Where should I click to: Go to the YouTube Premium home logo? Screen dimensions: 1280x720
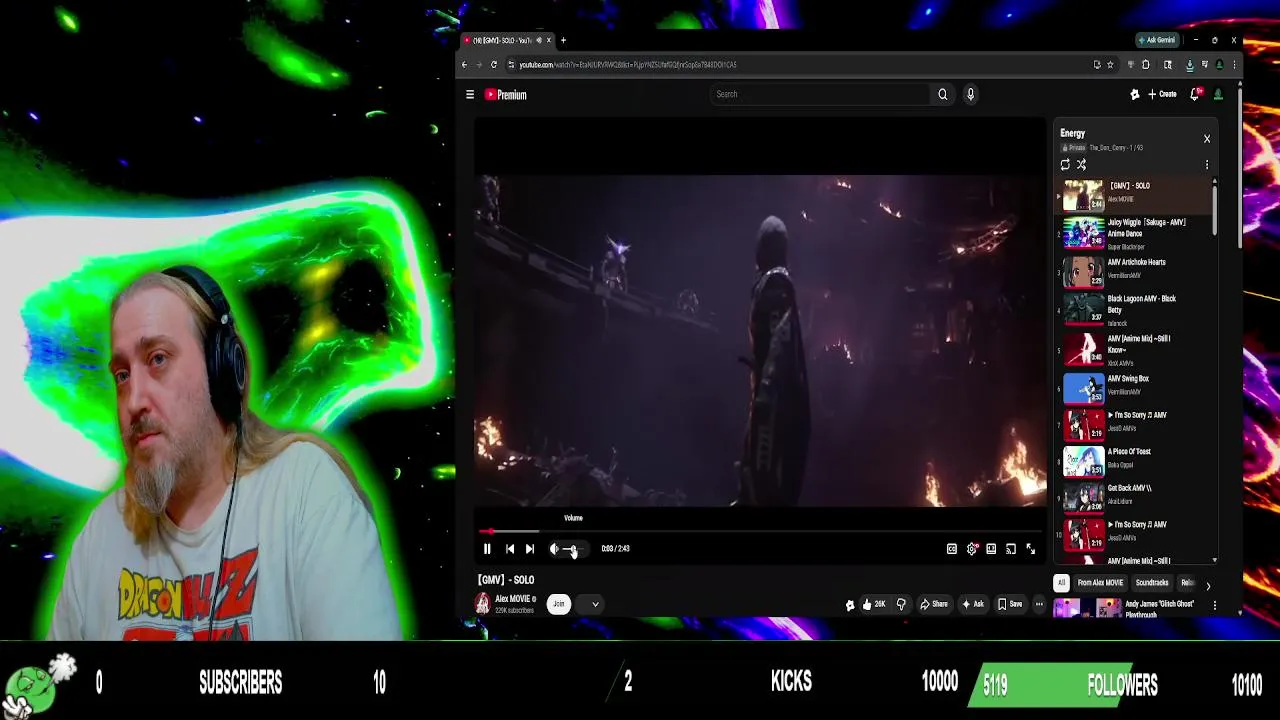pyautogui.click(x=506, y=95)
